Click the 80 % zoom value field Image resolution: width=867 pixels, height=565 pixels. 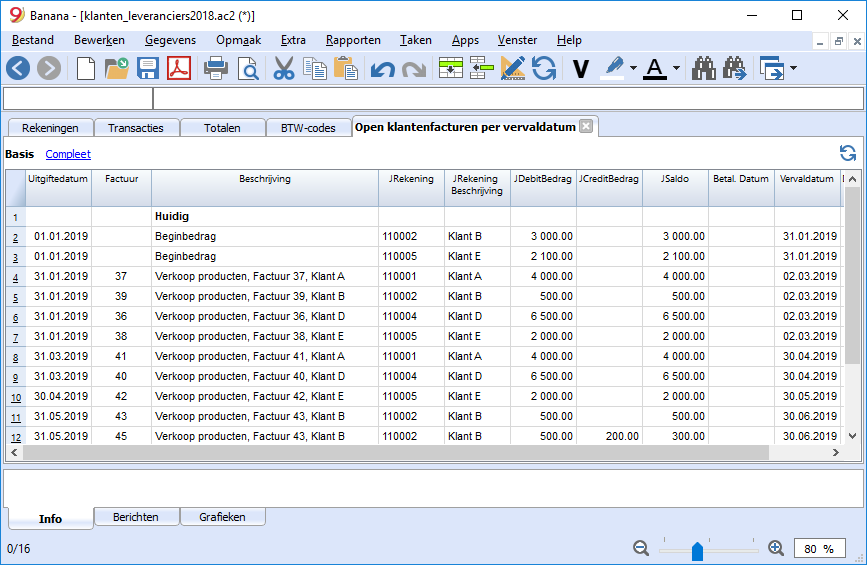tap(819, 548)
